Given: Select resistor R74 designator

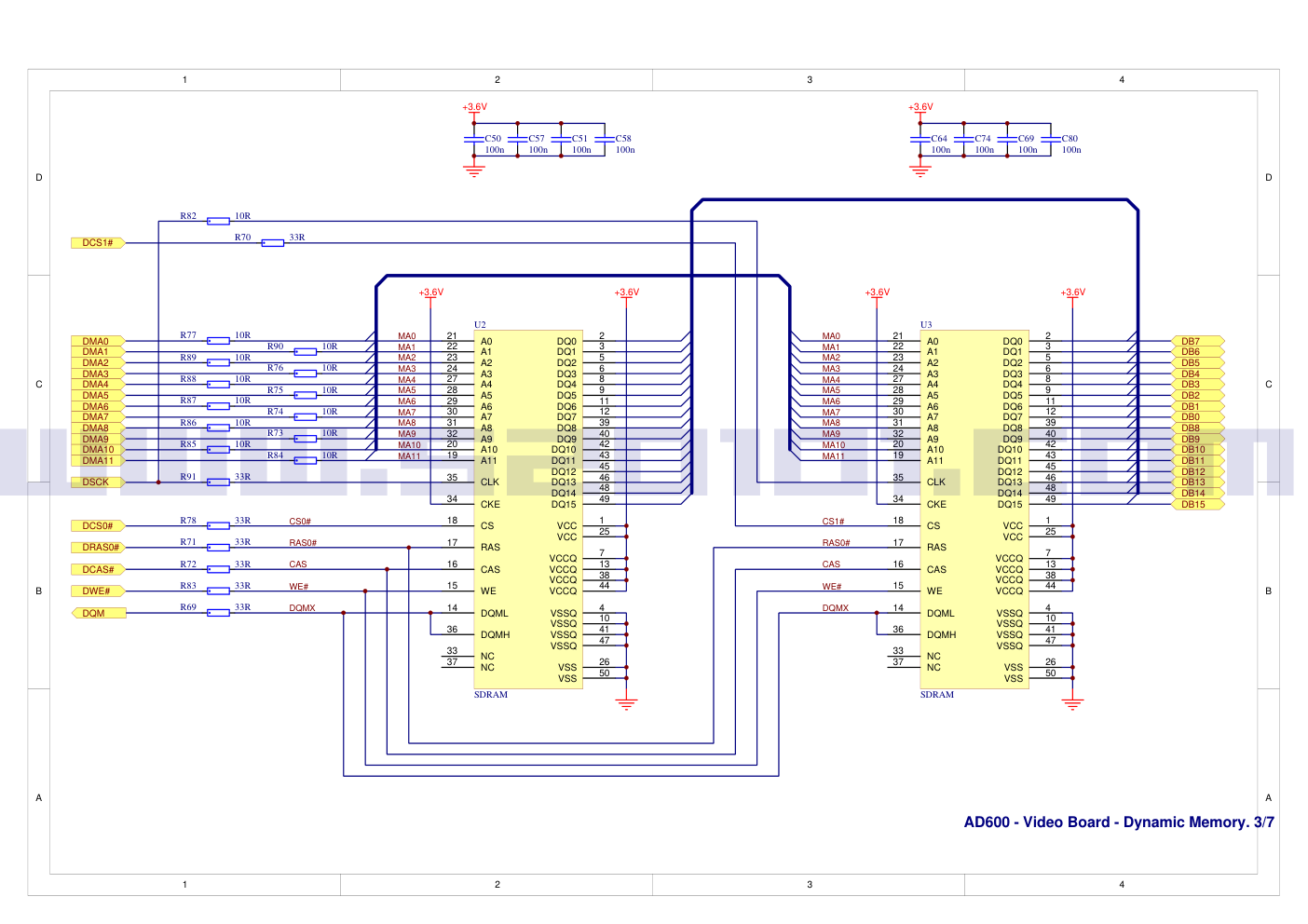Looking at the screenshot, I should 275,412.
